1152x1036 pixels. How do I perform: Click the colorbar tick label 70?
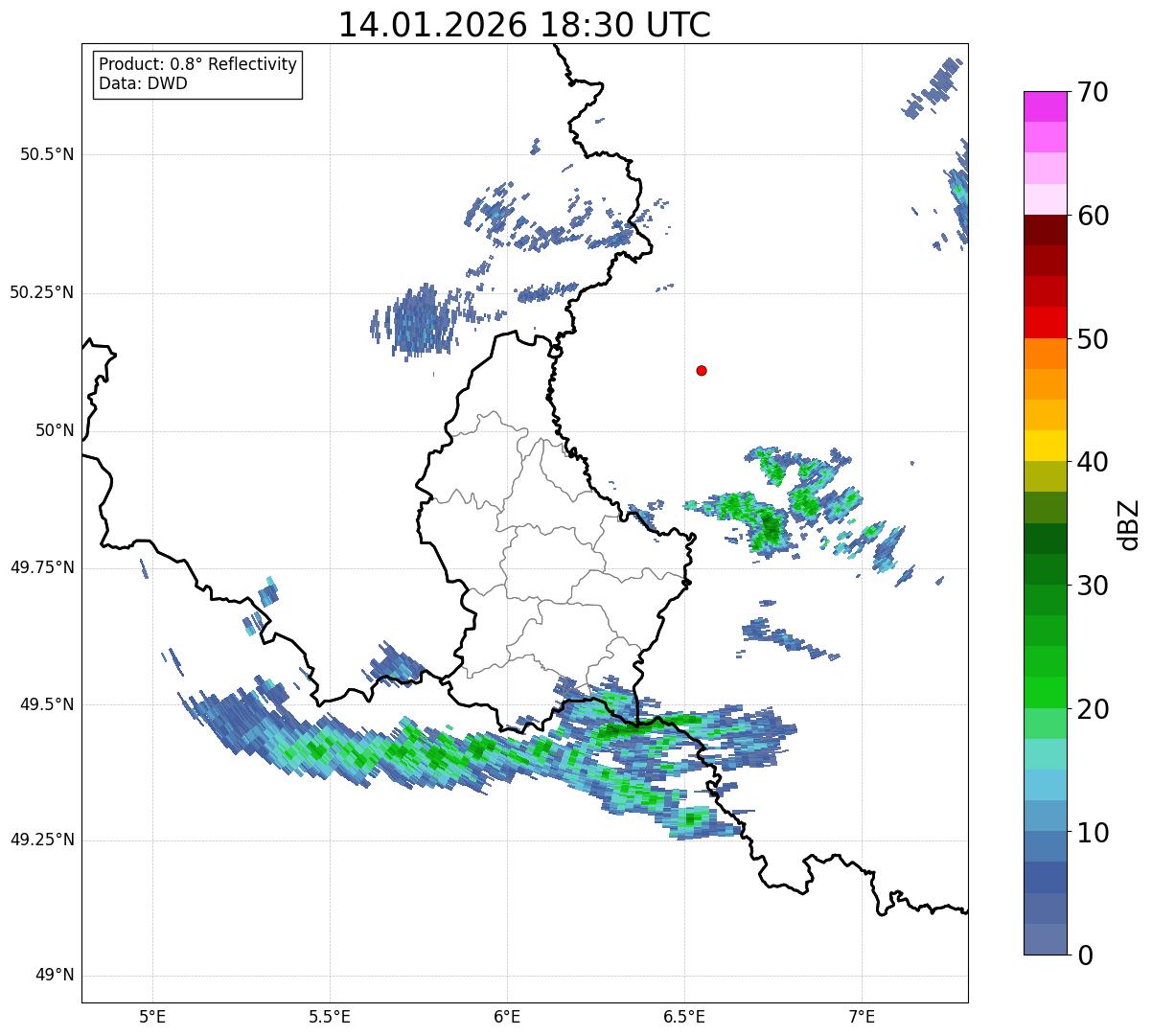[x=1093, y=92]
